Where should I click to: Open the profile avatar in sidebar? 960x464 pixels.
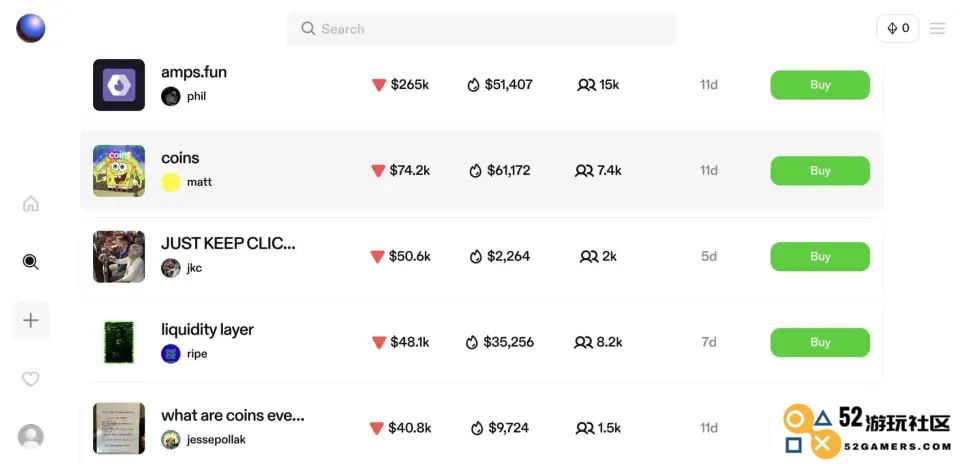(31, 436)
